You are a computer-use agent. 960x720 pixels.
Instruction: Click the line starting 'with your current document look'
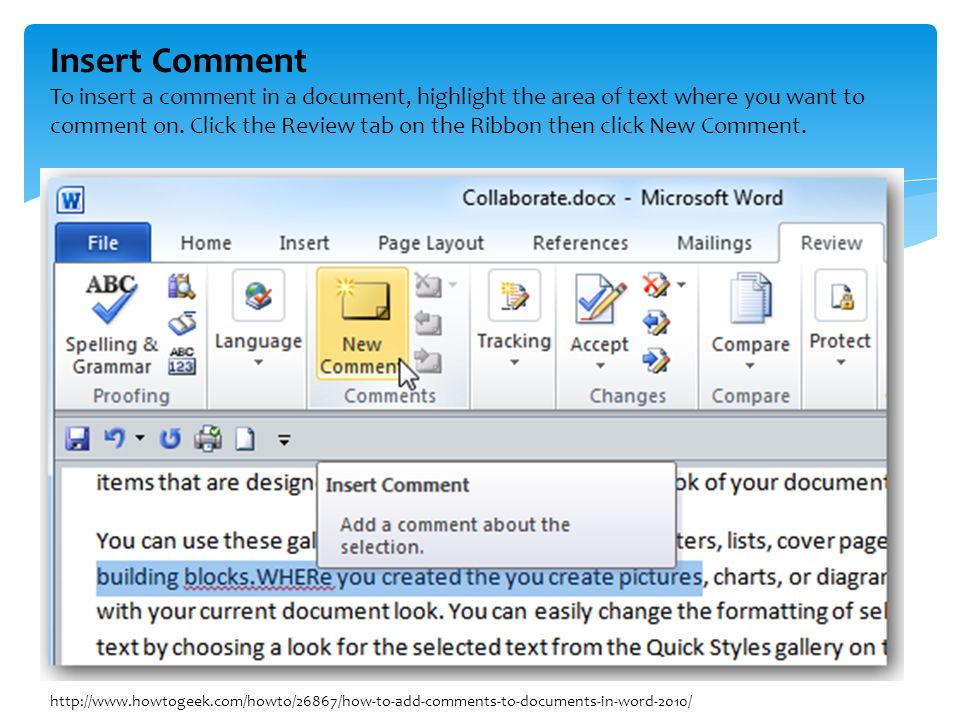491,612
